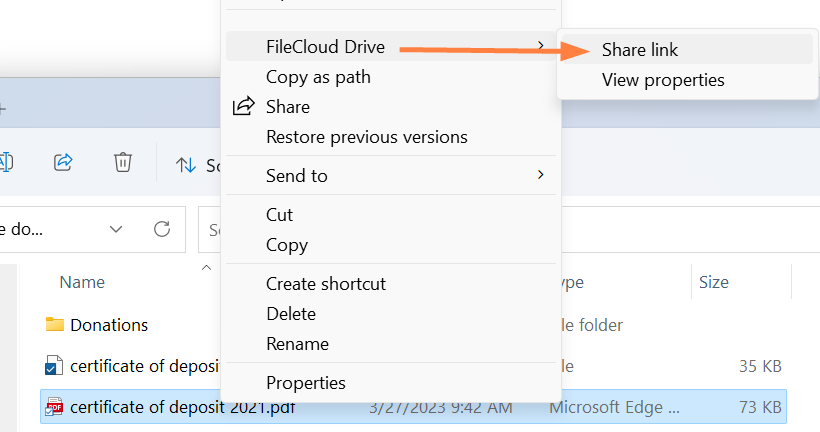The width and height of the screenshot is (820, 432).
Task: Click the Delete trash can toolbar icon
Action: 122,162
